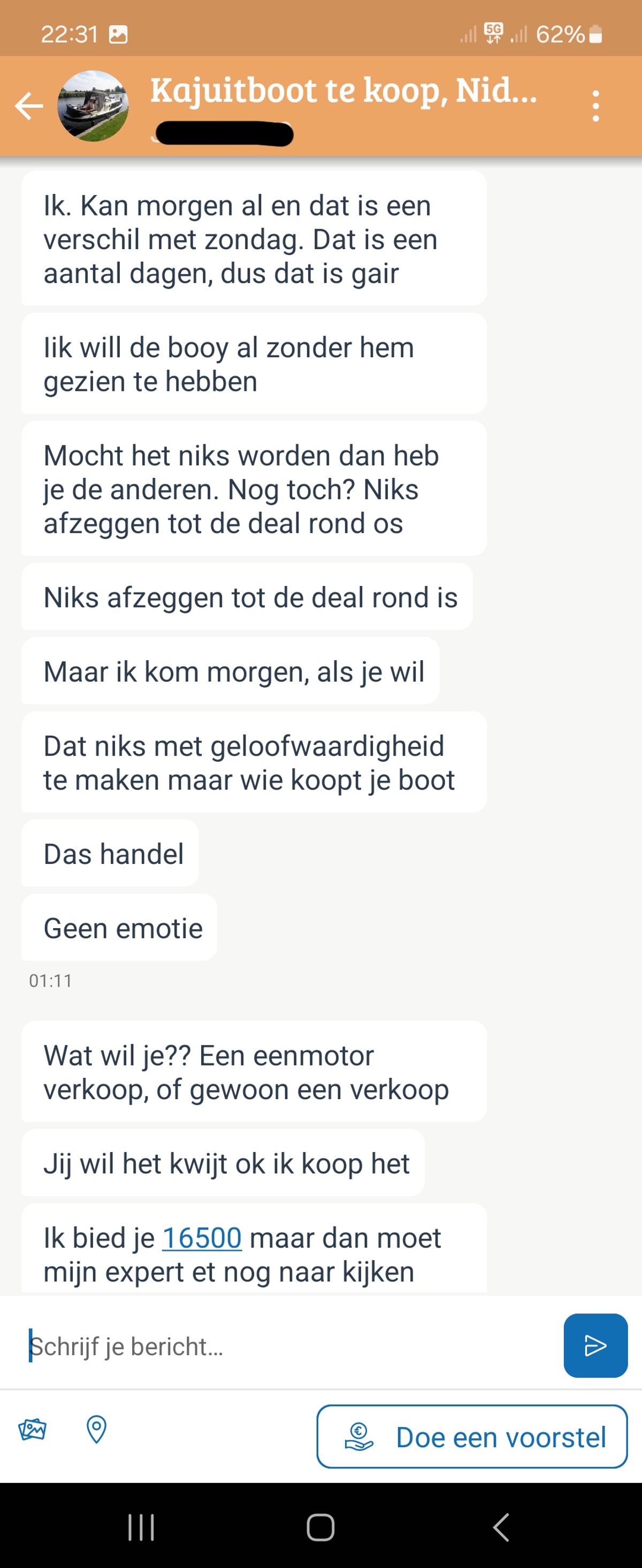Tap Android back navigation chevron

pos(501,1527)
